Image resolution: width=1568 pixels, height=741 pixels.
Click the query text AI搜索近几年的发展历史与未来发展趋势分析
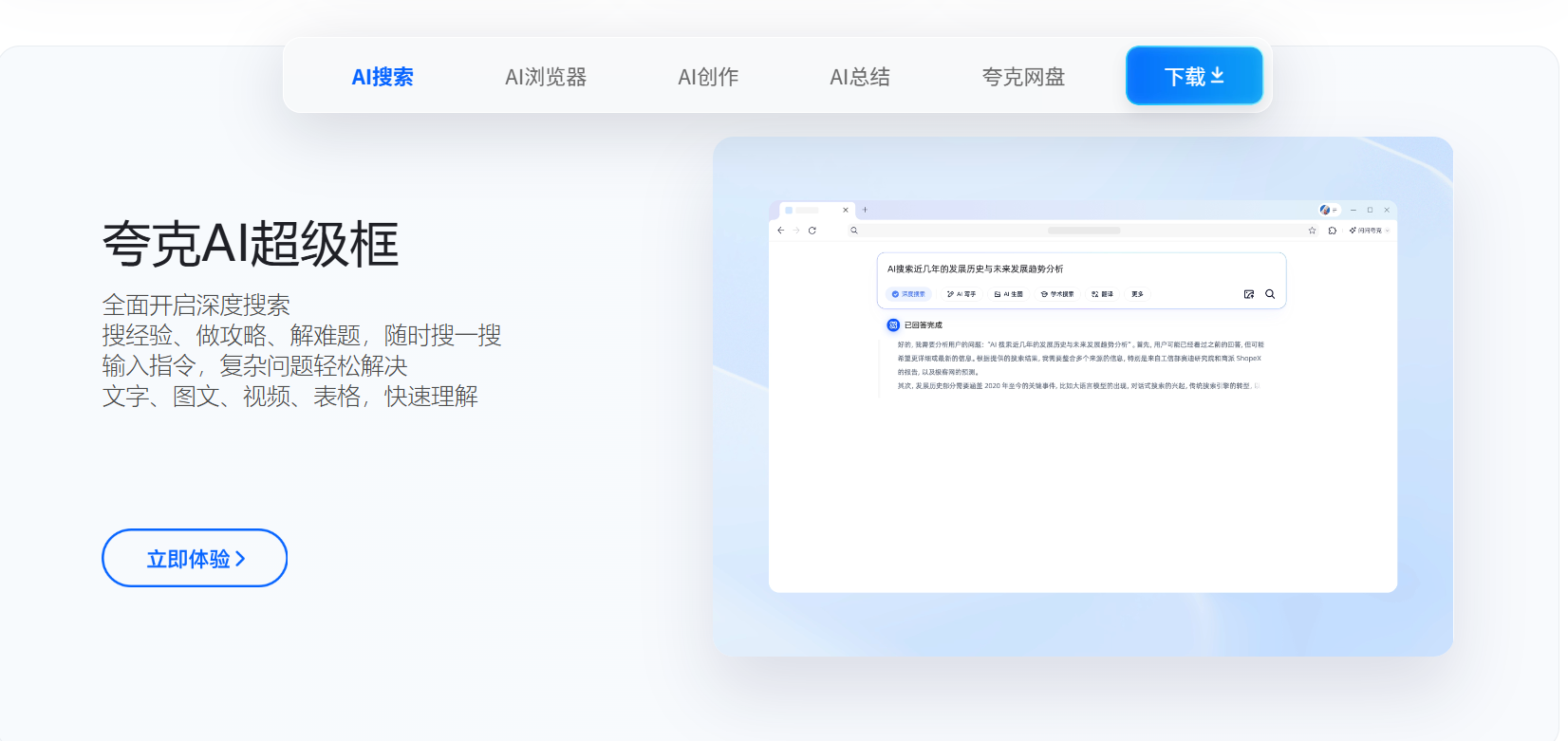(975, 269)
